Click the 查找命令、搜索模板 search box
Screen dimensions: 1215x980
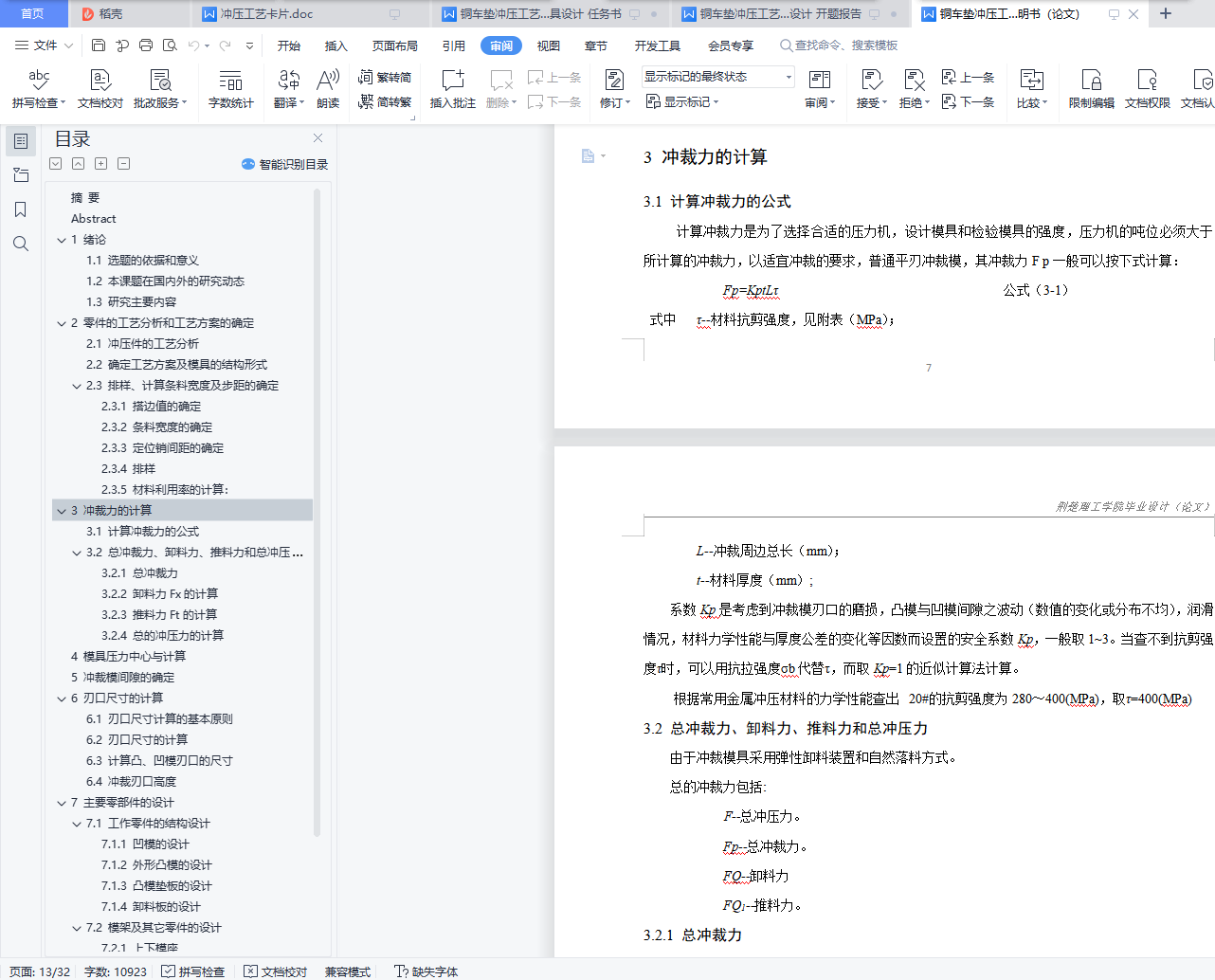839,45
